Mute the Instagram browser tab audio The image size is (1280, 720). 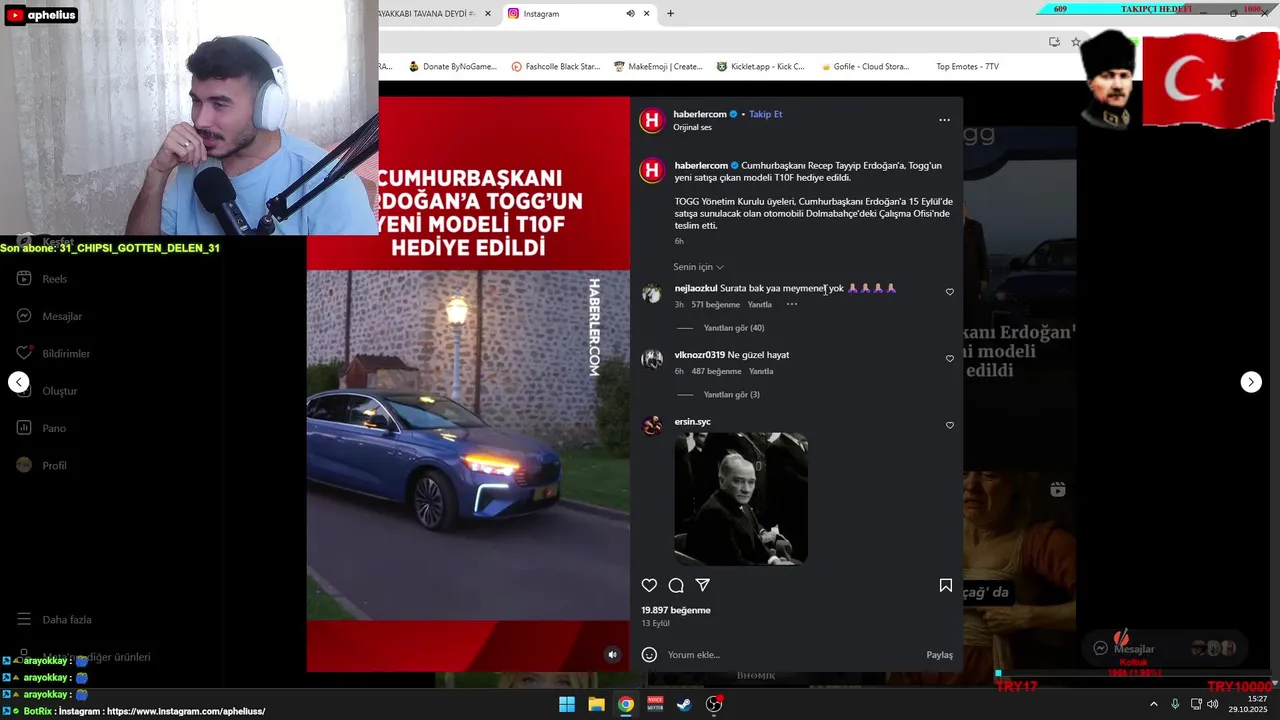click(630, 14)
